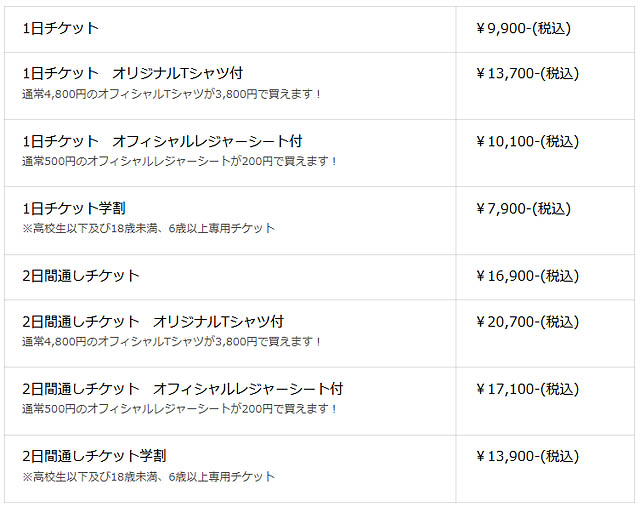Click 2日間通しチケット オフィシャルレジャーシート付 title
This screenshot has height=507, width=640.
pyautogui.click(x=183, y=388)
